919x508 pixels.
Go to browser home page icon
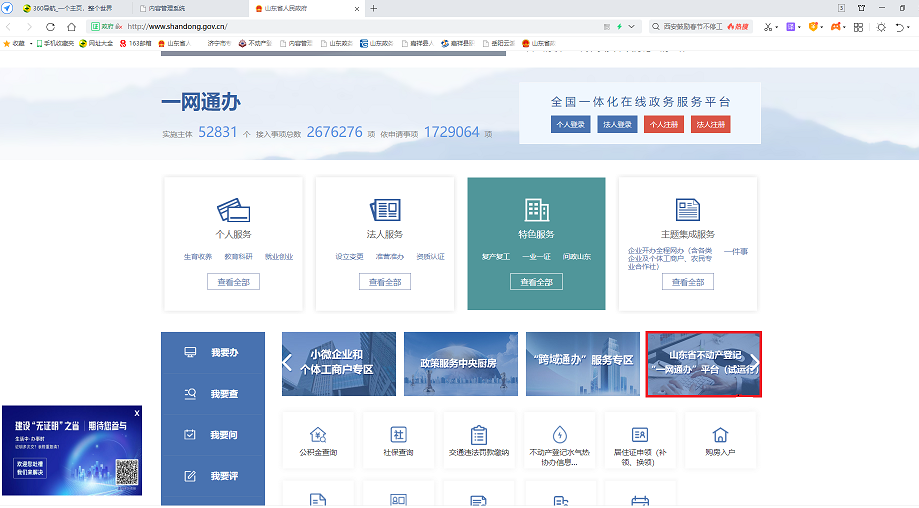pos(72,26)
